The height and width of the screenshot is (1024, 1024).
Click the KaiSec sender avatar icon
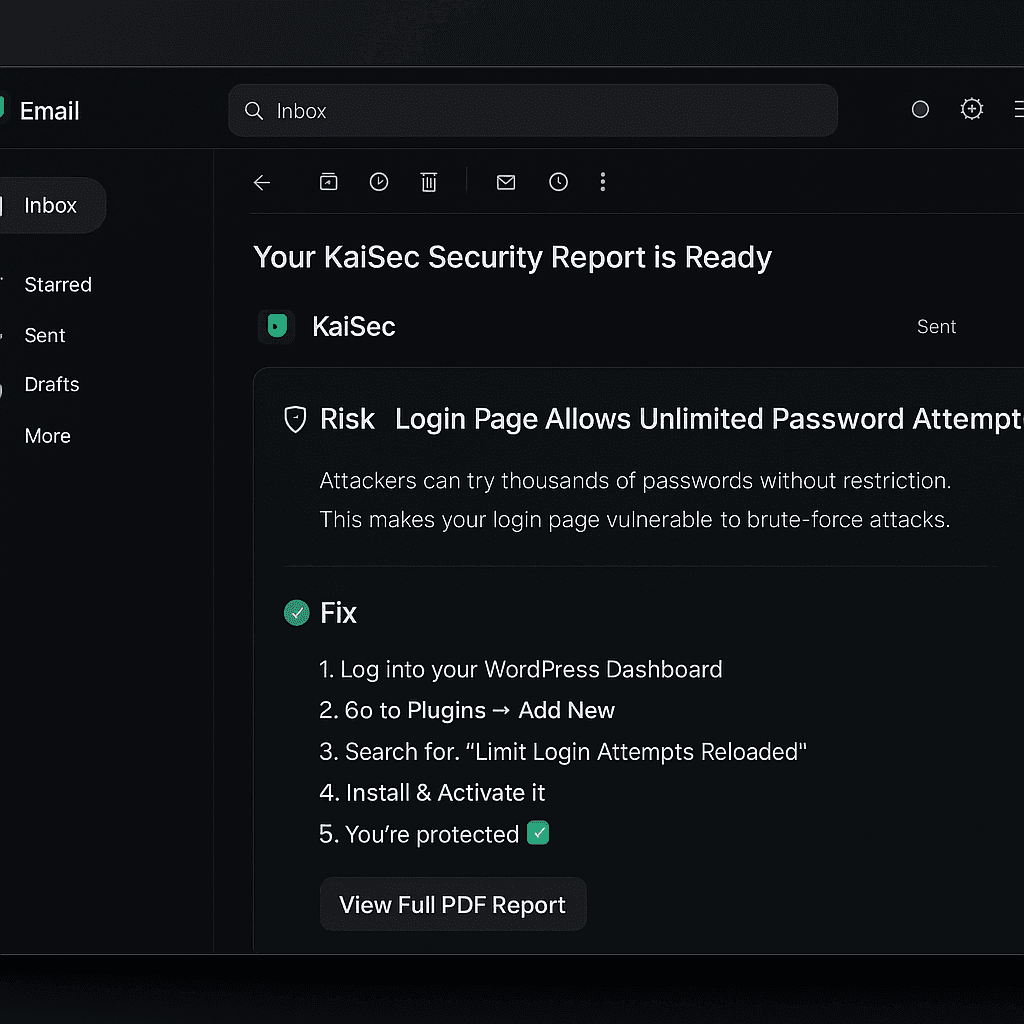[277, 327]
